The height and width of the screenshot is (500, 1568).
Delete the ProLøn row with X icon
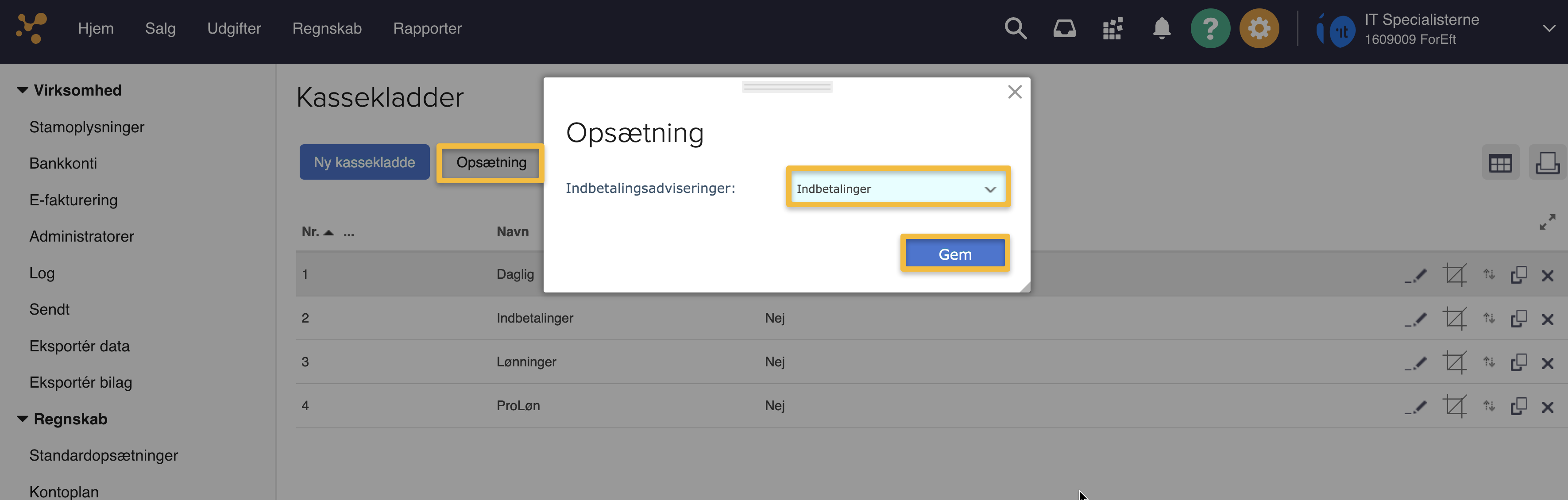coord(1547,407)
